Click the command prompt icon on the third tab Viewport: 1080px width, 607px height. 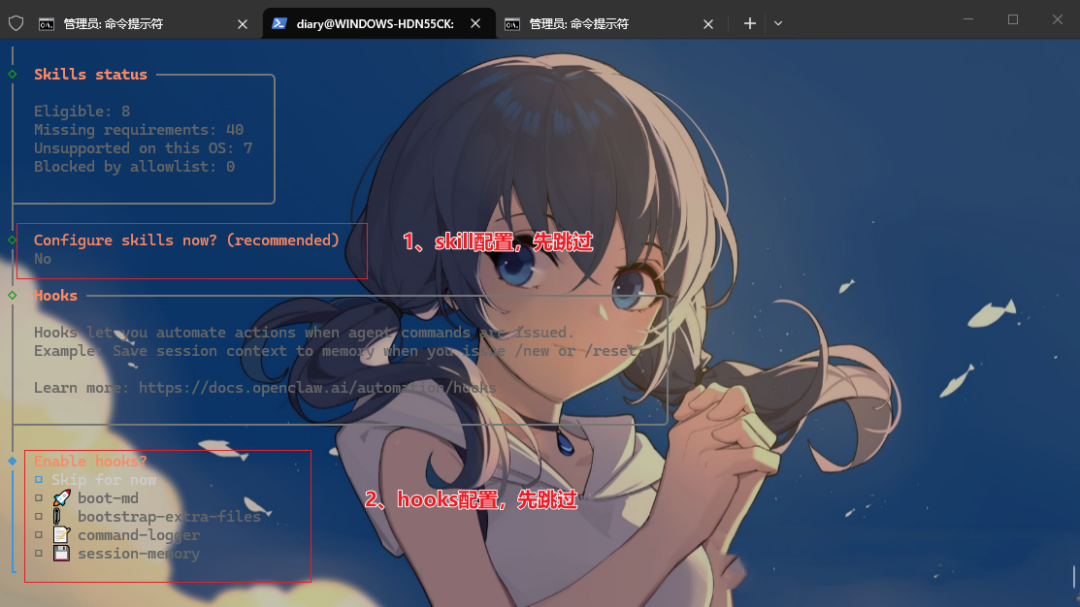(512, 22)
